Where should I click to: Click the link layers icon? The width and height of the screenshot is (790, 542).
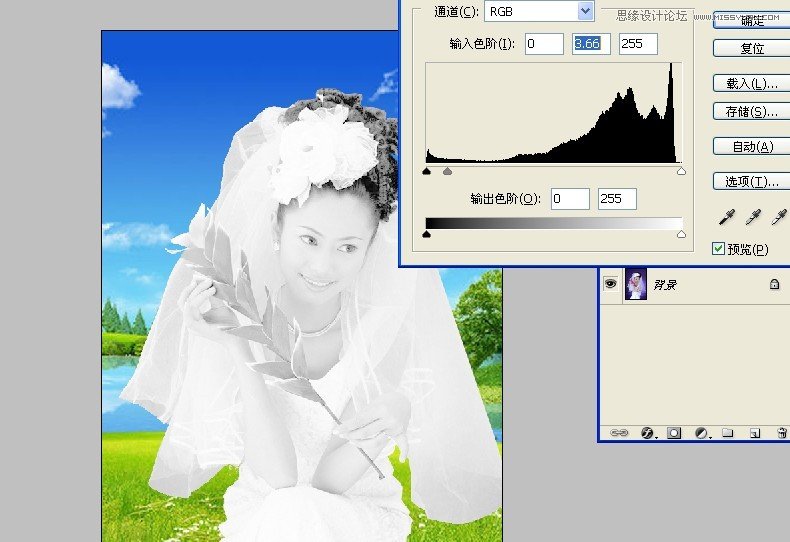[619, 433]
